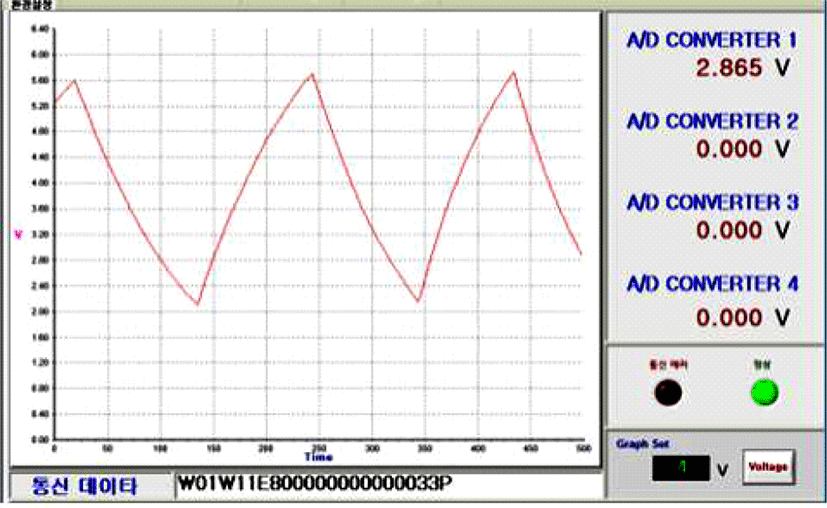827x508 pixels.
Task: Click the black communication error indicator lamp
Action: tap(668, 392)
